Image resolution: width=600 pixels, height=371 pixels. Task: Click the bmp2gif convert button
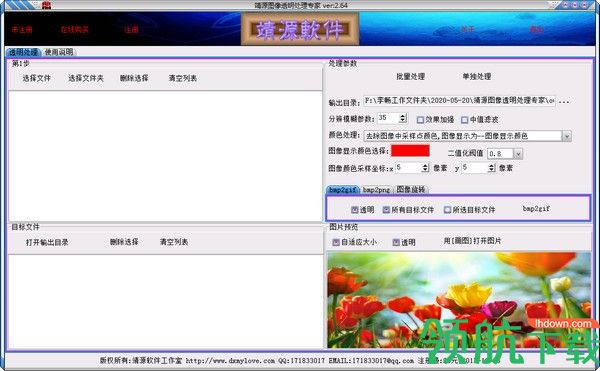pyautogui.click(x=536, y=208)
